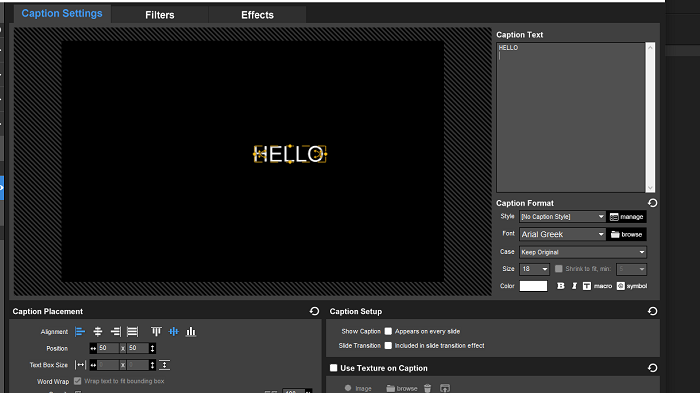Image resolution: width=700 pixels, height=393 pixels.
Task: Align caption text to the left
Action: (80, 332)
